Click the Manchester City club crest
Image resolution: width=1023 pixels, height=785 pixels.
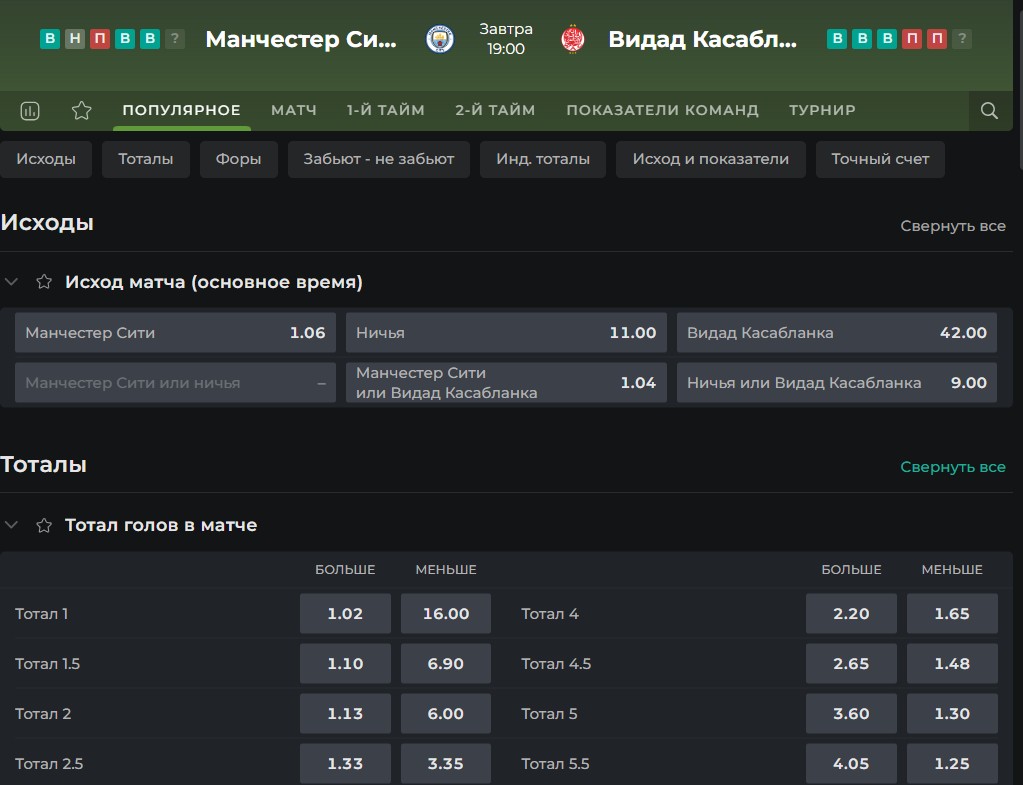[440, 39]
